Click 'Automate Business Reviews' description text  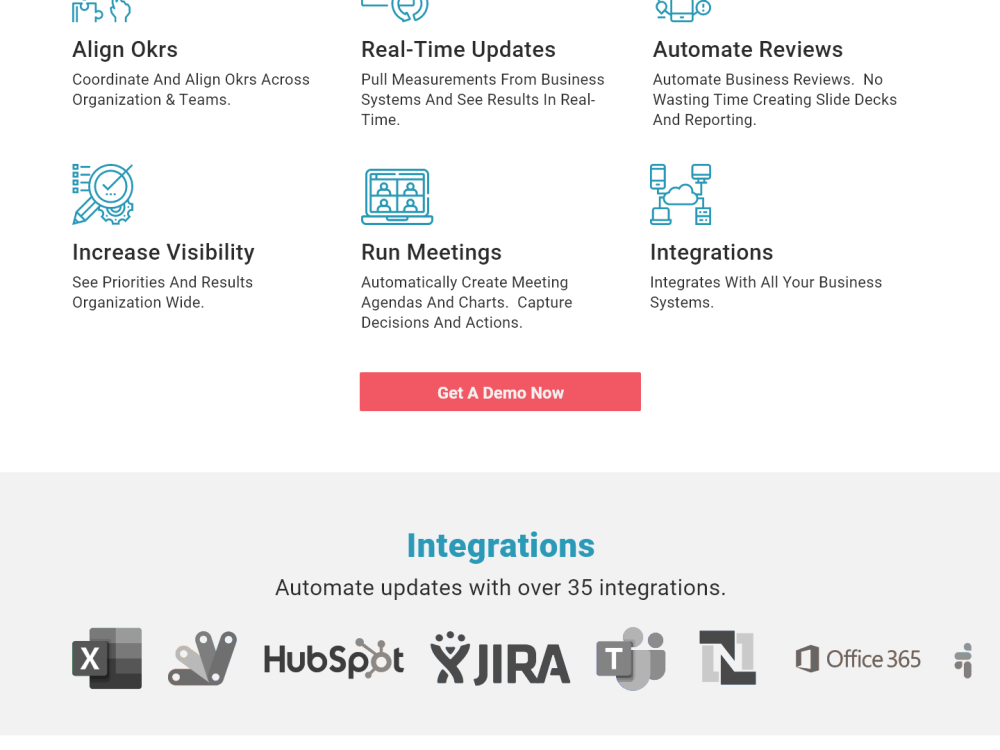click(774, 99)
